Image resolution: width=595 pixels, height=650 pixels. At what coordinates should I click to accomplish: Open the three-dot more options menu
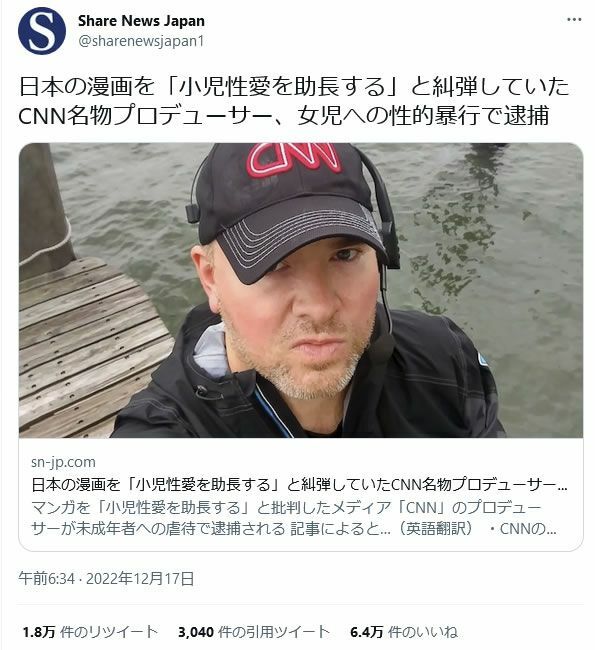[x=574, y=19]
